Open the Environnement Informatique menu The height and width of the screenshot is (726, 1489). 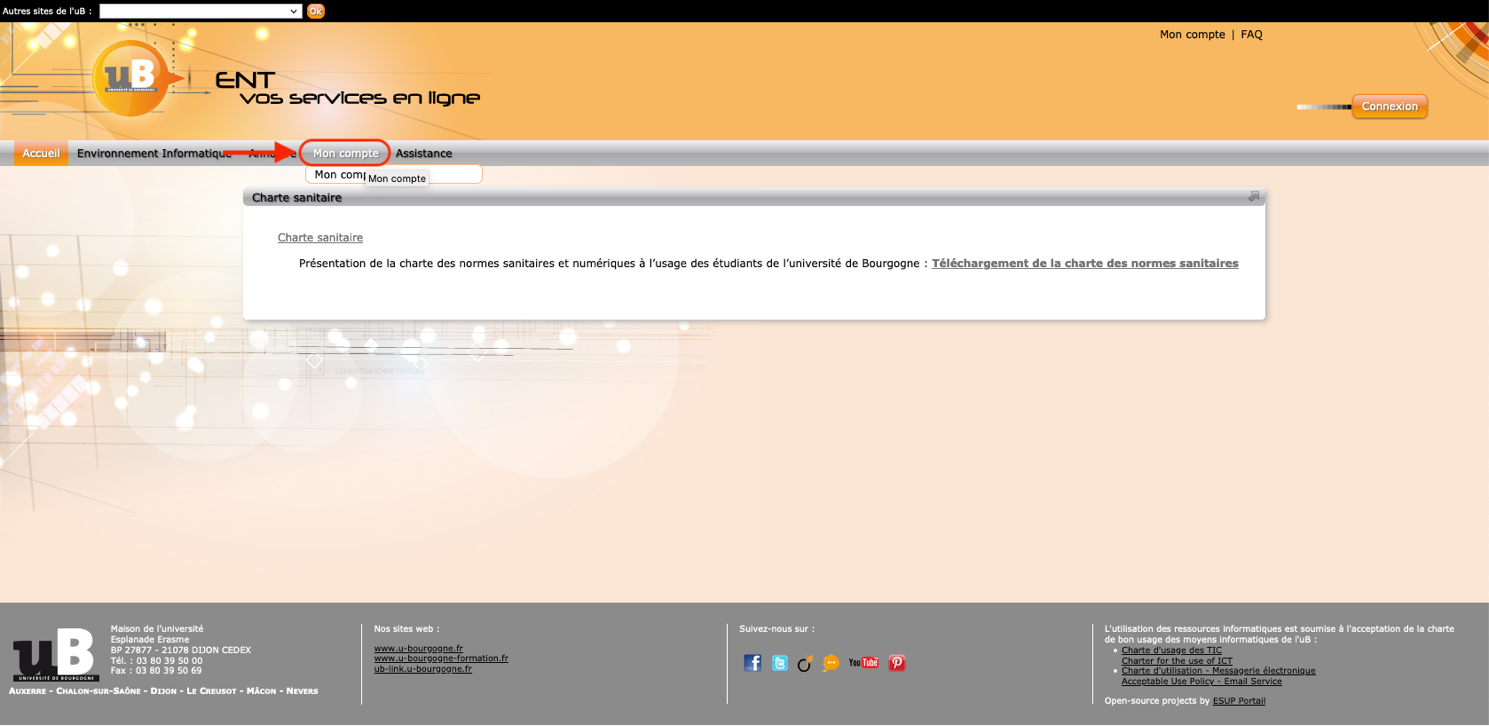click(154, 153)
